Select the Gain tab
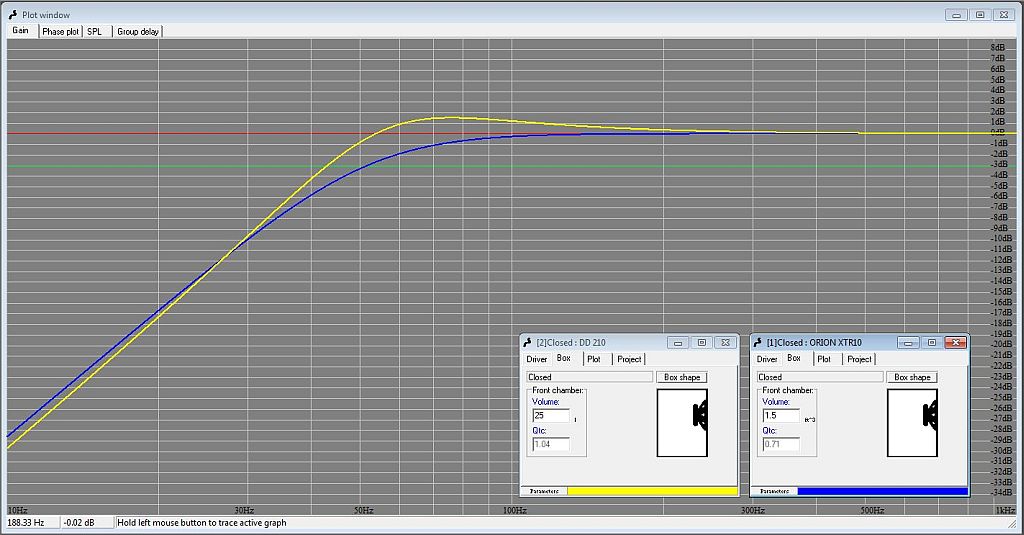The image size is (1024, 535). tap(20, 31)
